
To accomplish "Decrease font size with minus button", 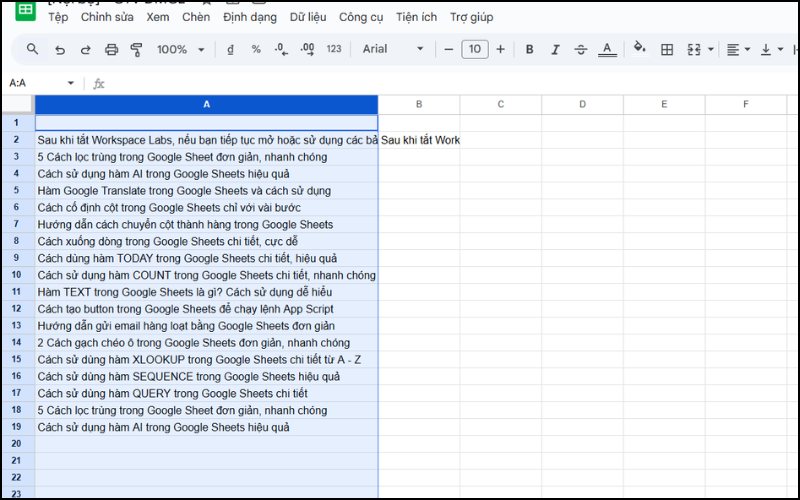I will click(x=449, y=49).
